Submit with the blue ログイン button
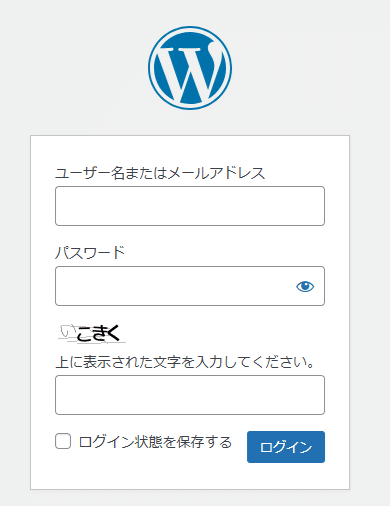Viewport: 390px width, 506px height. click(286, 447)
